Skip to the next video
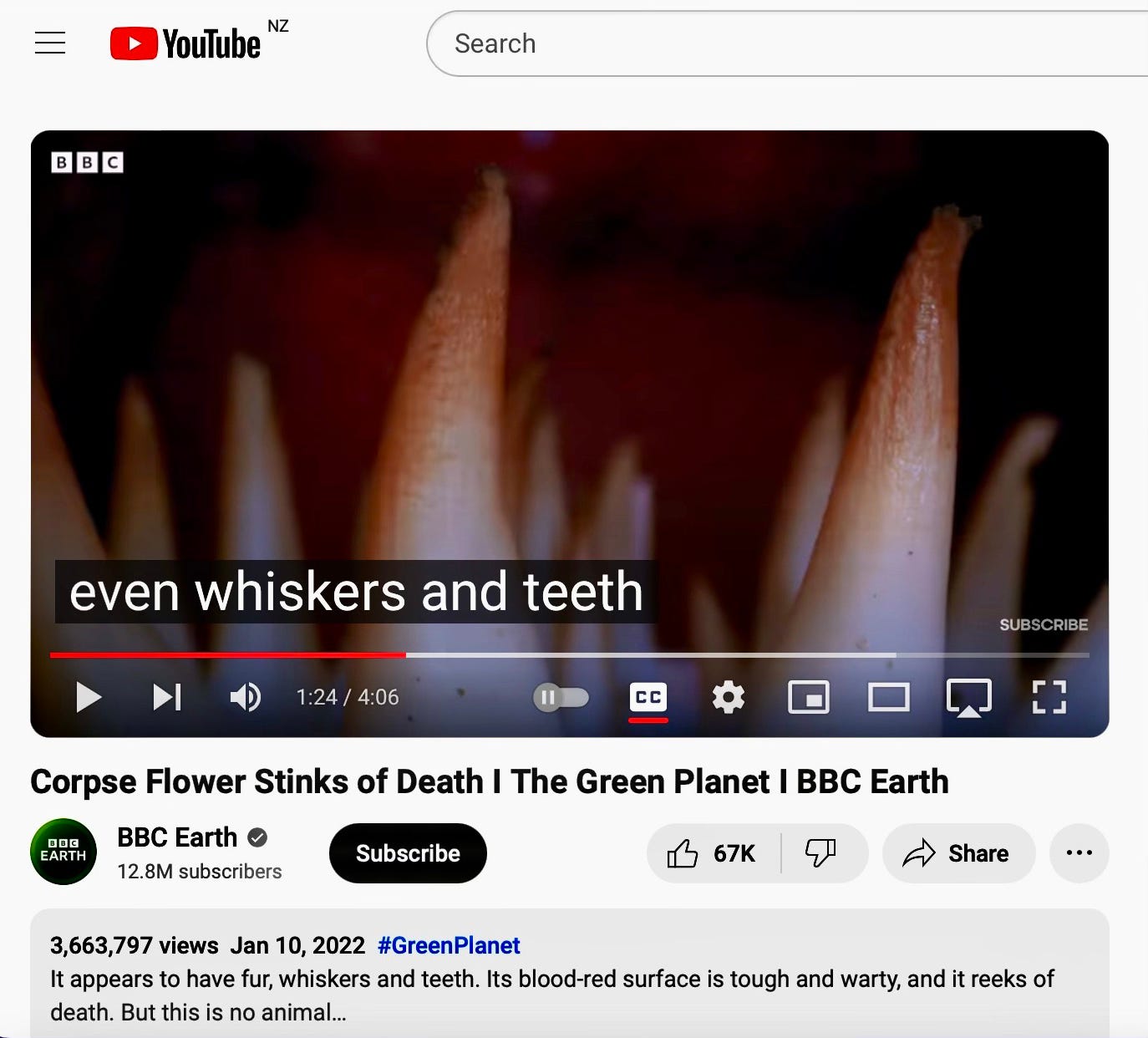Image resolution: width=1148 pixels, height=1038 pixels. [x=167, y=697]
